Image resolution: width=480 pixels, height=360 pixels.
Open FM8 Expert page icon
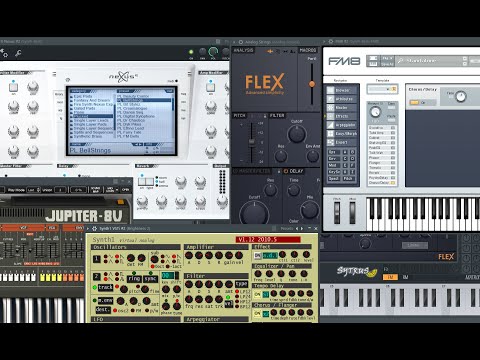330,142
